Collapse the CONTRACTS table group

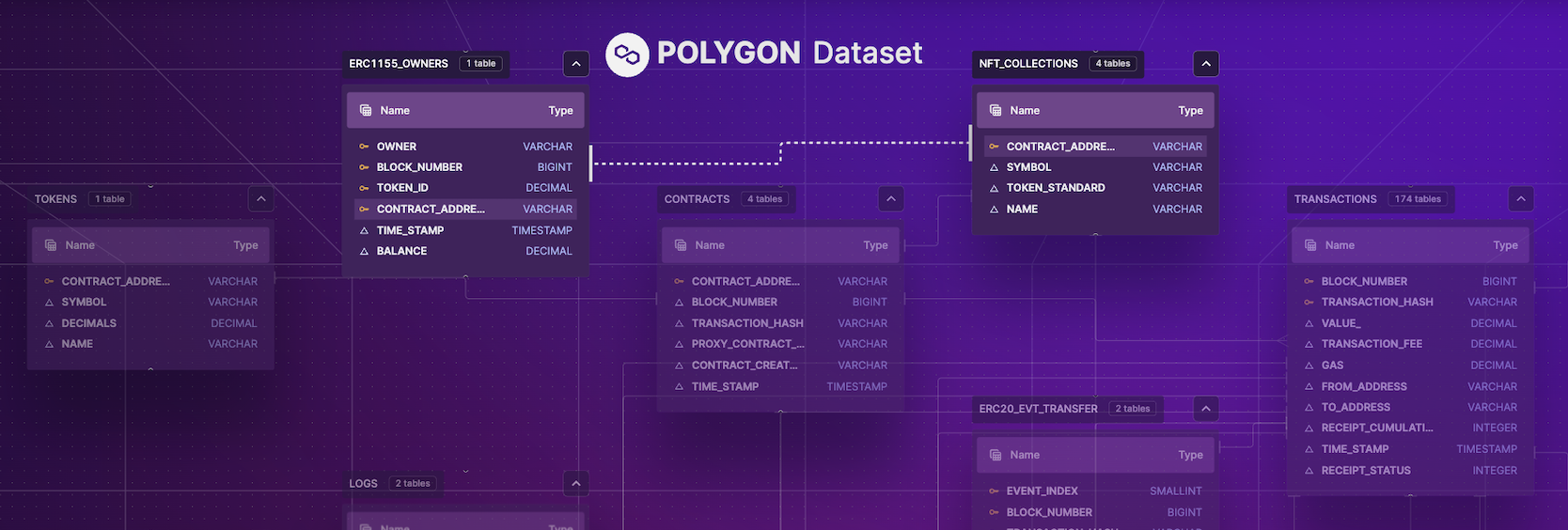tap(891, 199)
